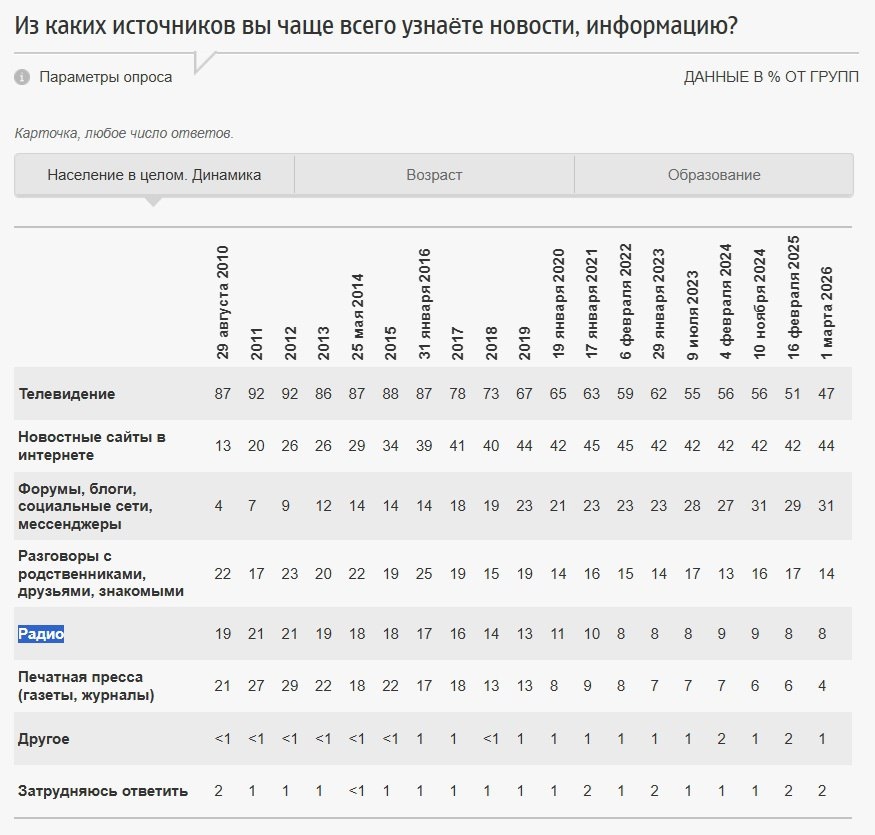This screenshot has height=835, width=875.
Task: Click Новостные сайты value 39 for 2016
Action: 424,445
